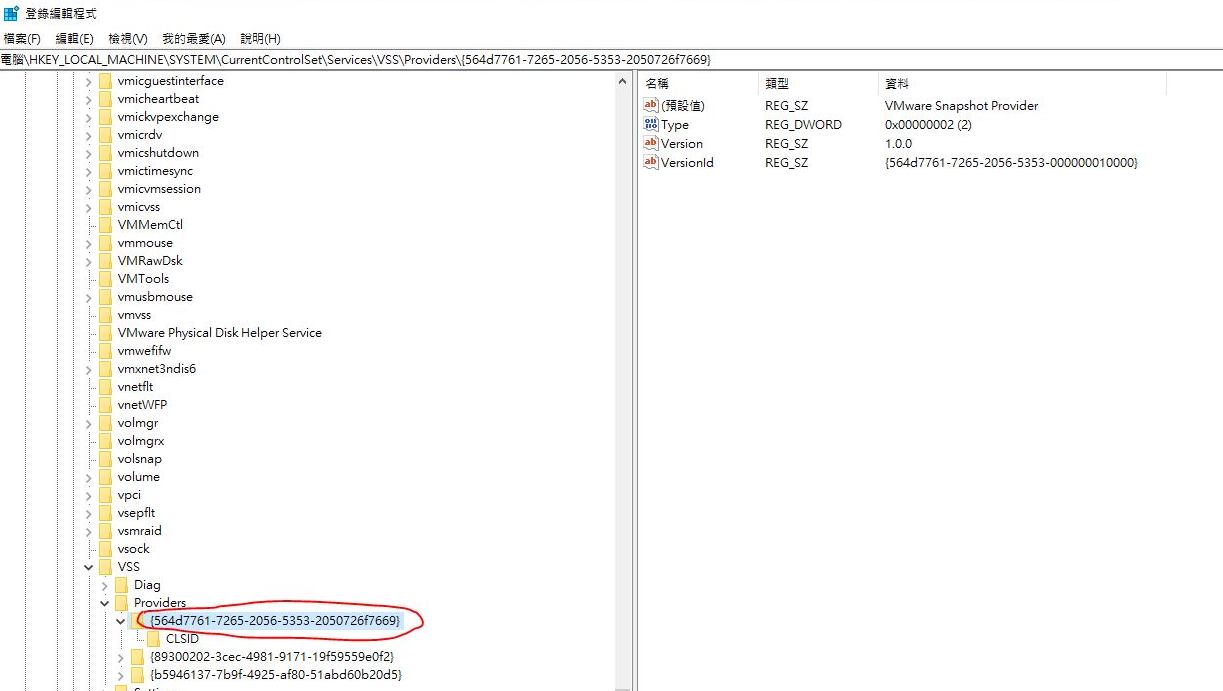Click the string value icon beside (預設值)
The height and width of the screenshot is (691, 1223).
pos(650,104)
